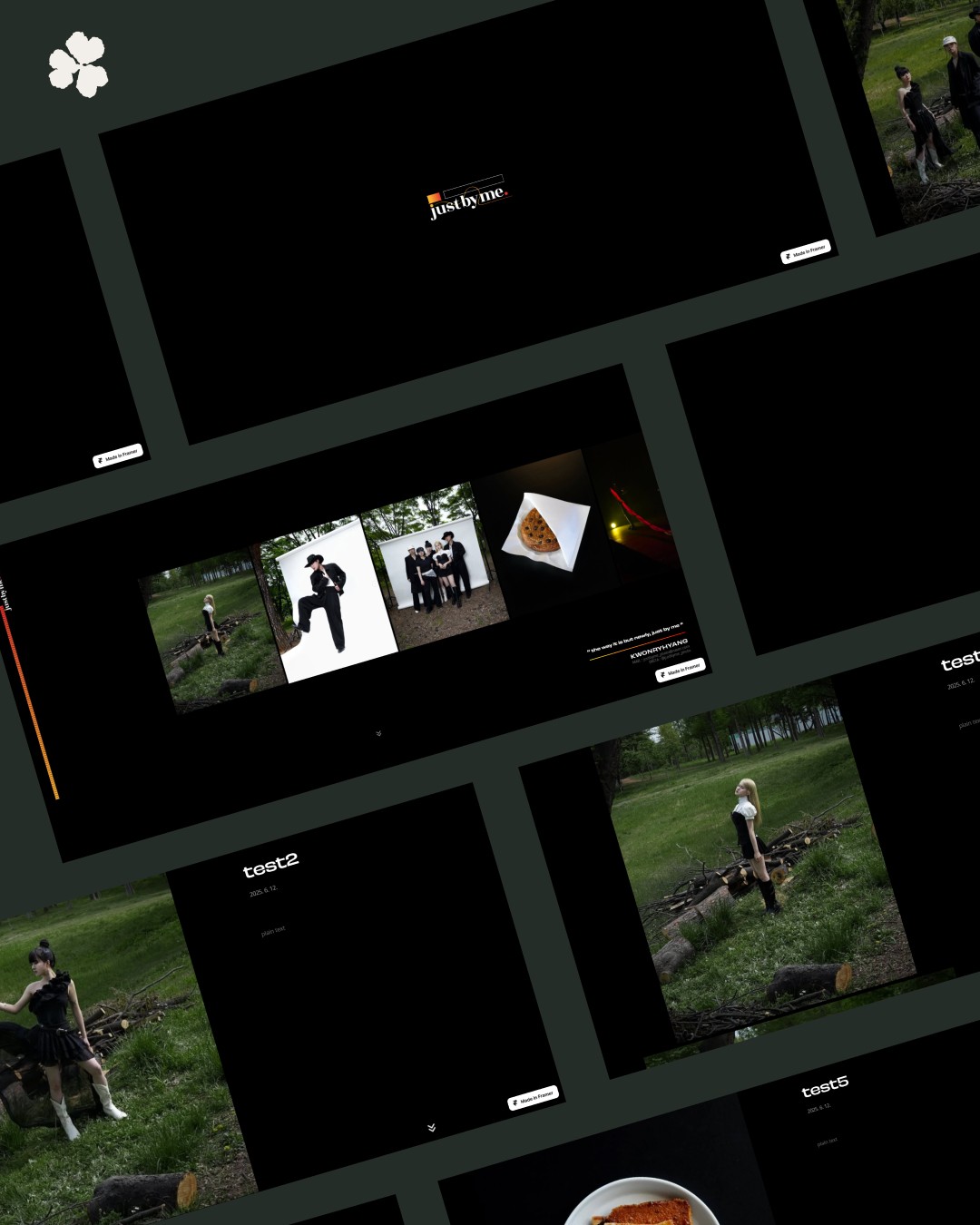The width and height of the screenshot is (980, 1225).
Task: Click the KWONRYHYANG name text
Action: (659, 649)
